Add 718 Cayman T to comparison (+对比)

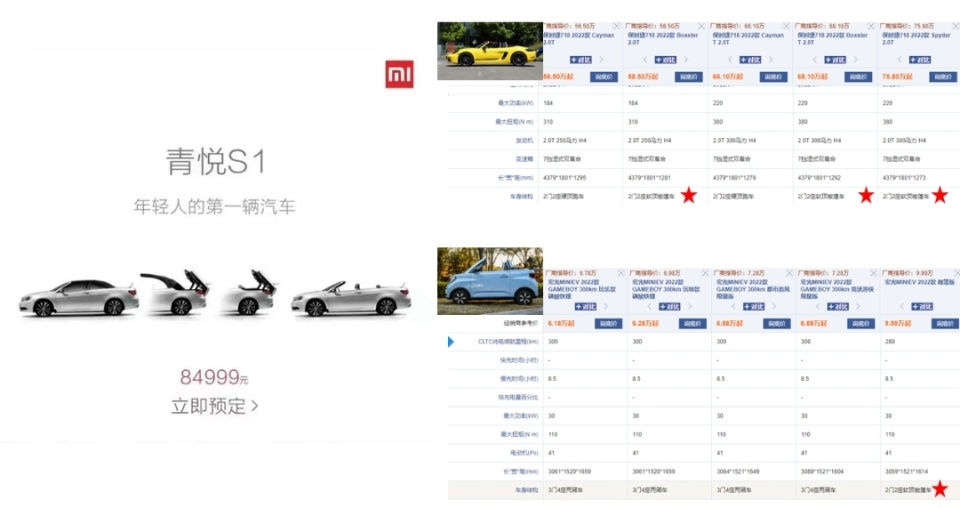tap(750, 59)
